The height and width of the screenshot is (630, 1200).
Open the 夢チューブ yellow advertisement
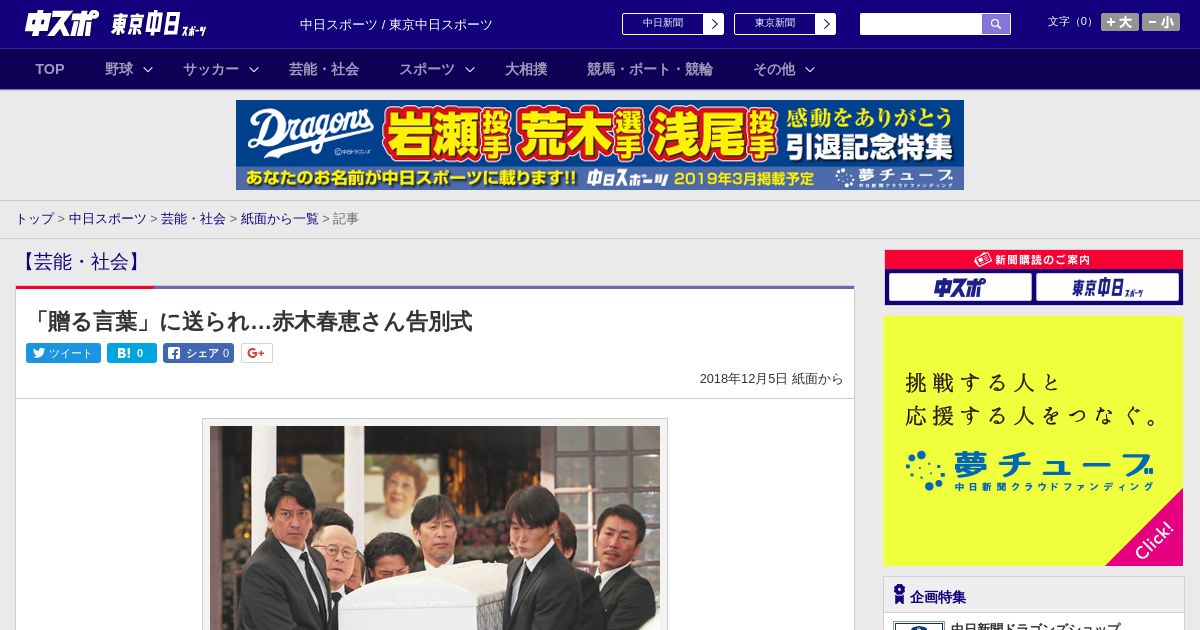[1033, 441]
